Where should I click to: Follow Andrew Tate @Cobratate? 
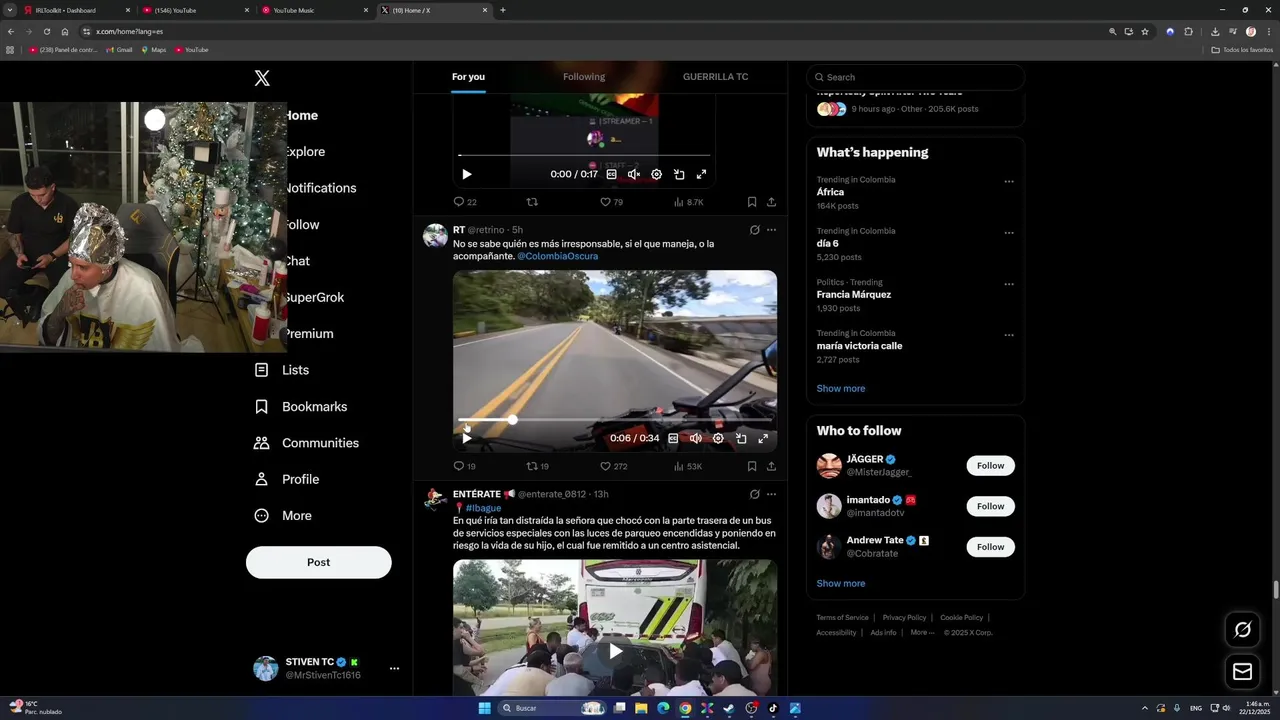[990, 547]
